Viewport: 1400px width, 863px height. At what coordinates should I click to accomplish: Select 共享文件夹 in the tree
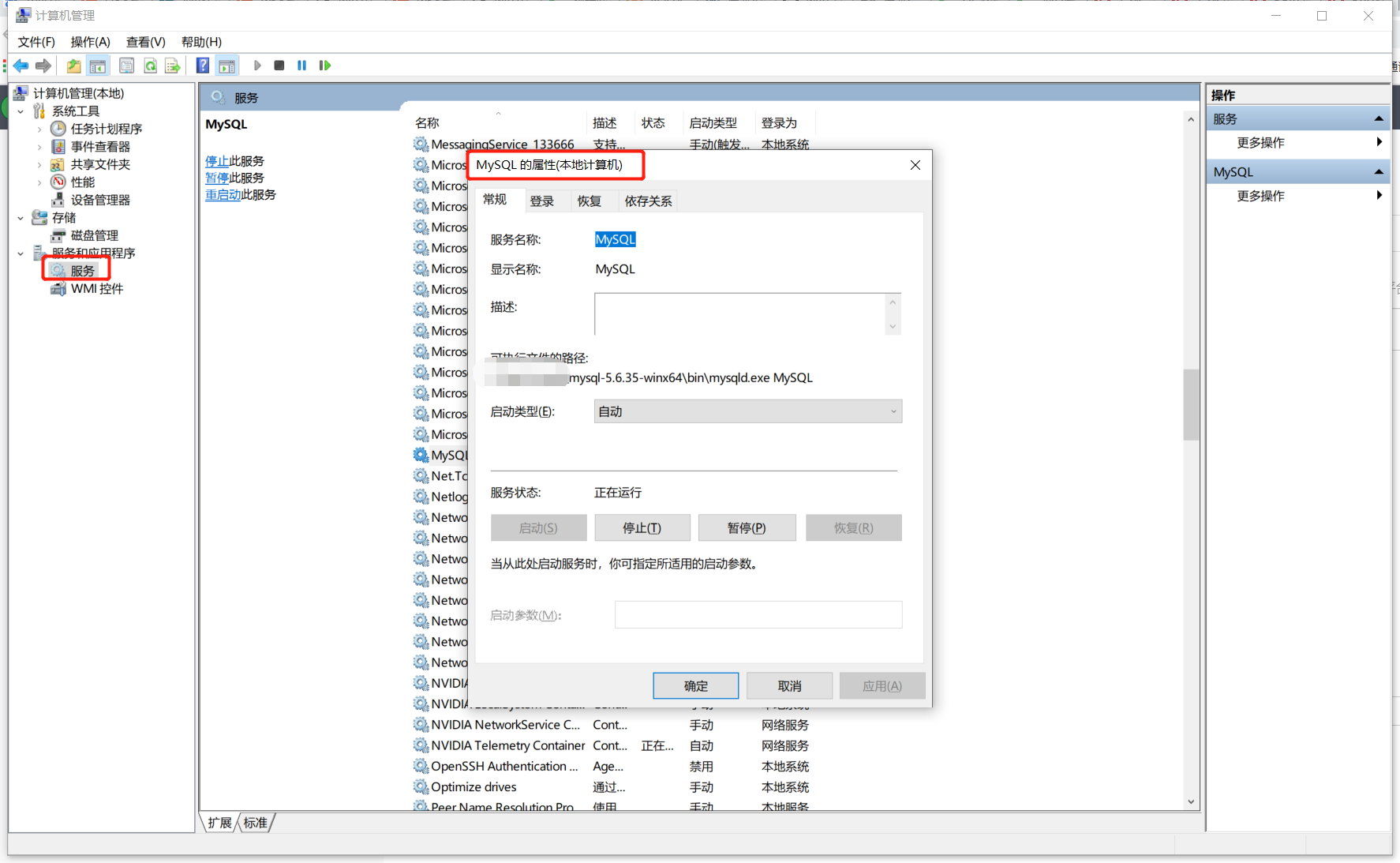(x=100, y=164)
